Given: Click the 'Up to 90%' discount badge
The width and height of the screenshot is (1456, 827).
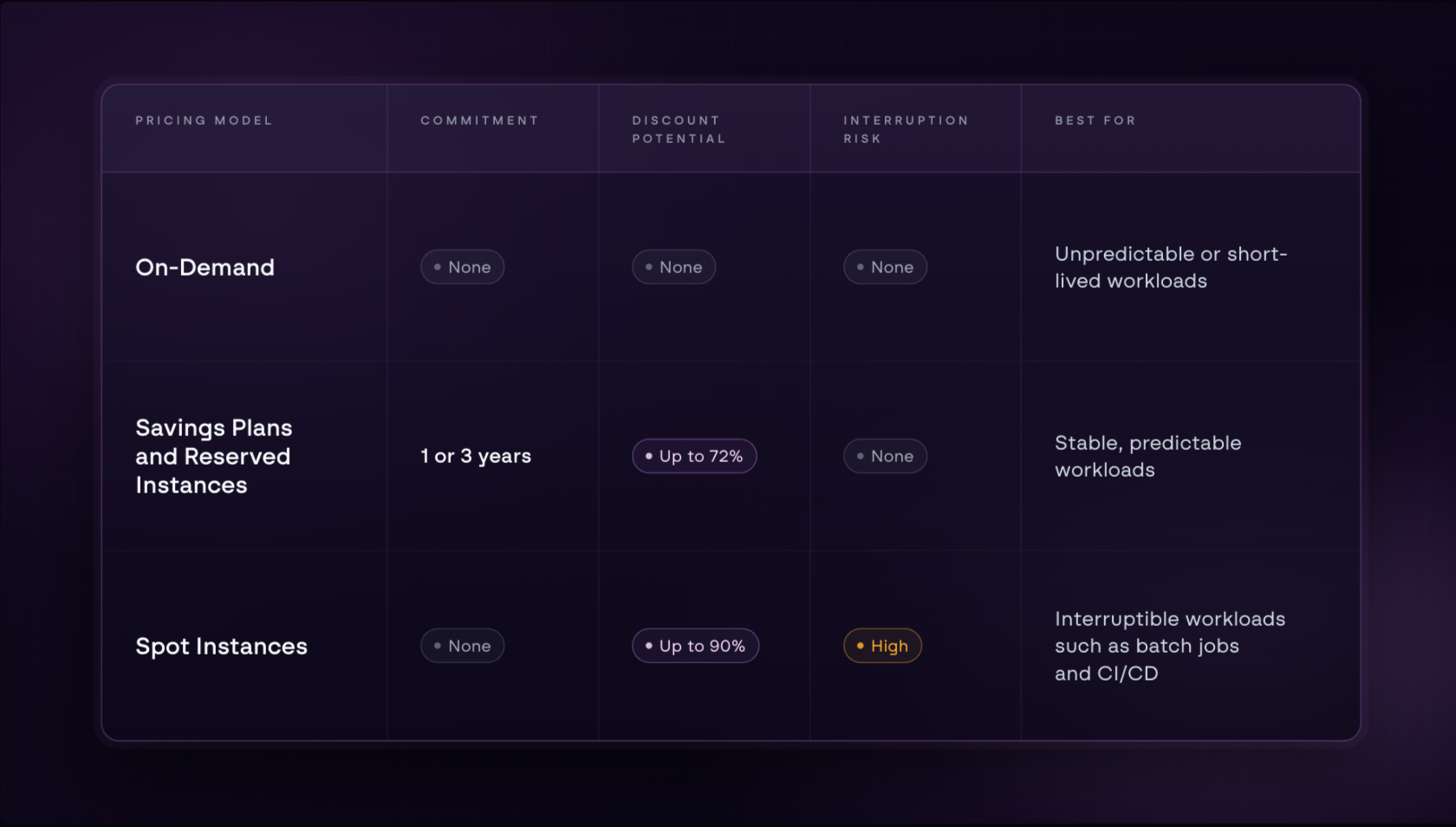Looking at the screenshot, I should click(x=695, y=646).
